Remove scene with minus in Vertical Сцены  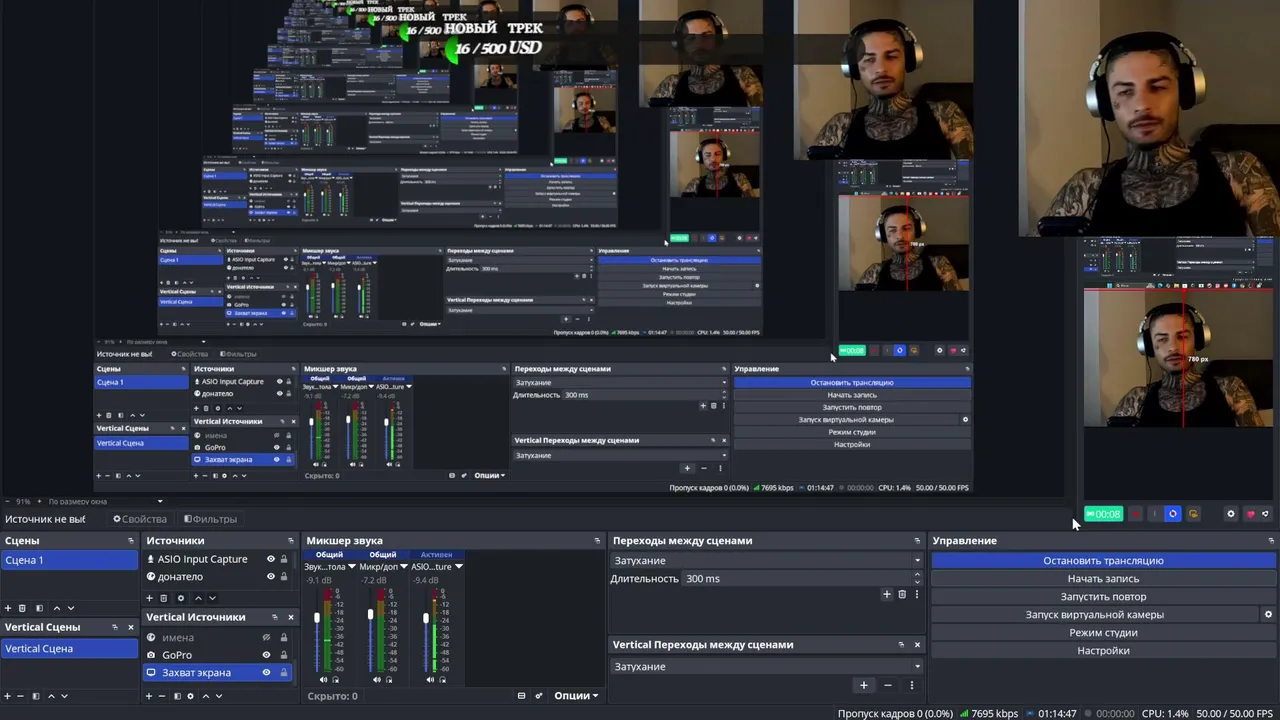[x=20, y=696]
